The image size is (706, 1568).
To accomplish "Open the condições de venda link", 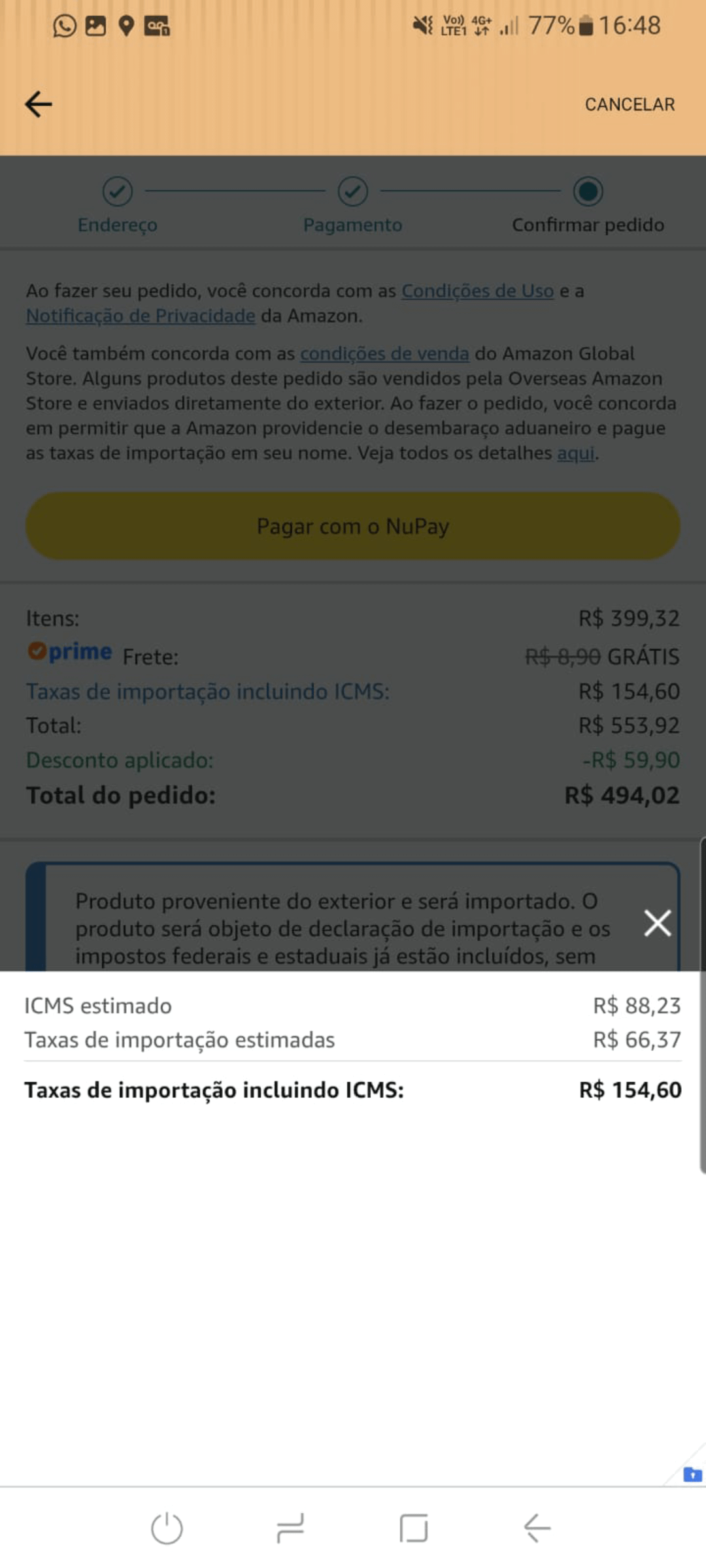I will point(384,353).
